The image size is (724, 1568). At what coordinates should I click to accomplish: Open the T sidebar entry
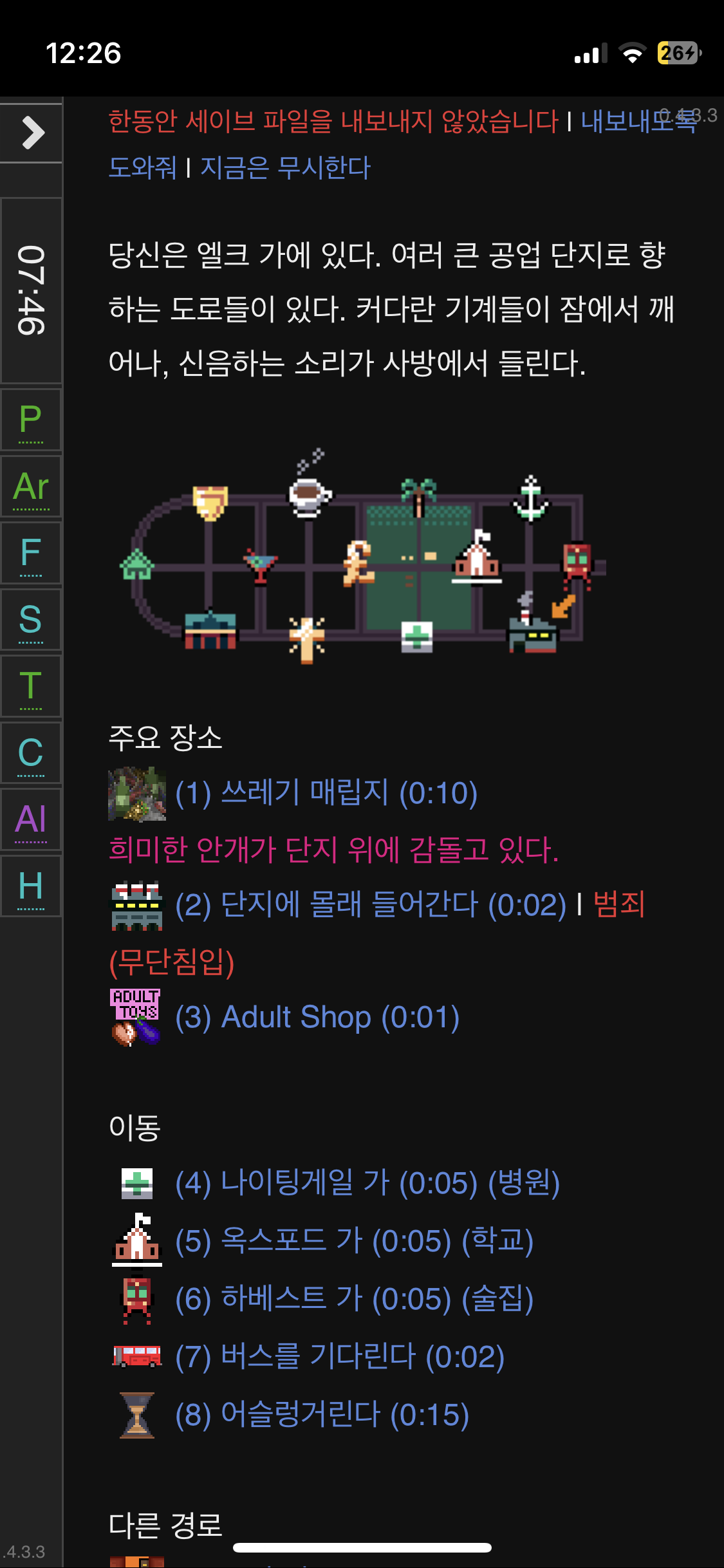click(31, 686)
